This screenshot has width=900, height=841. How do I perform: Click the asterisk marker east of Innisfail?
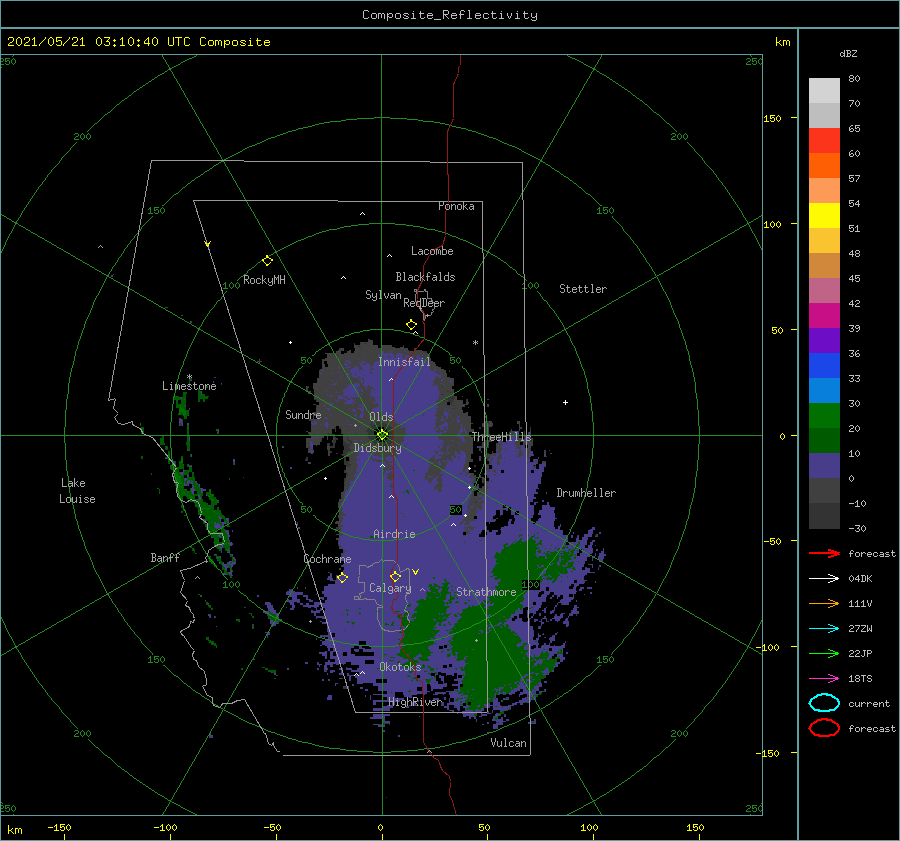click(x=475, y=343)
